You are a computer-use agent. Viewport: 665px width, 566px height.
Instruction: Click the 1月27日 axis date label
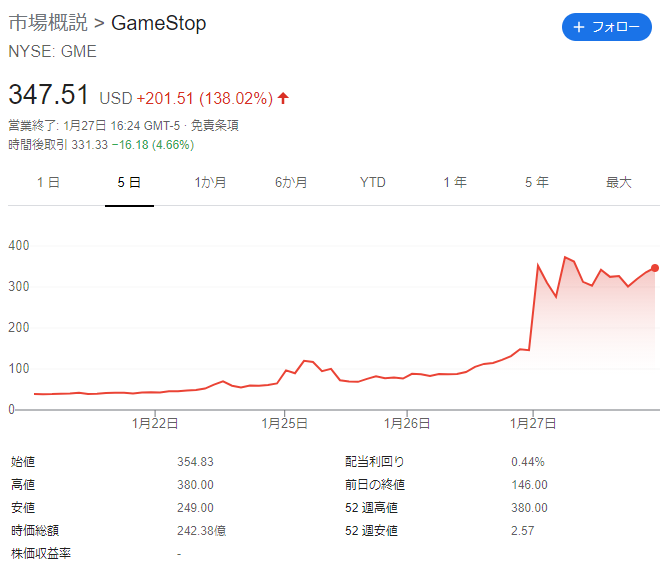point(533,424)
